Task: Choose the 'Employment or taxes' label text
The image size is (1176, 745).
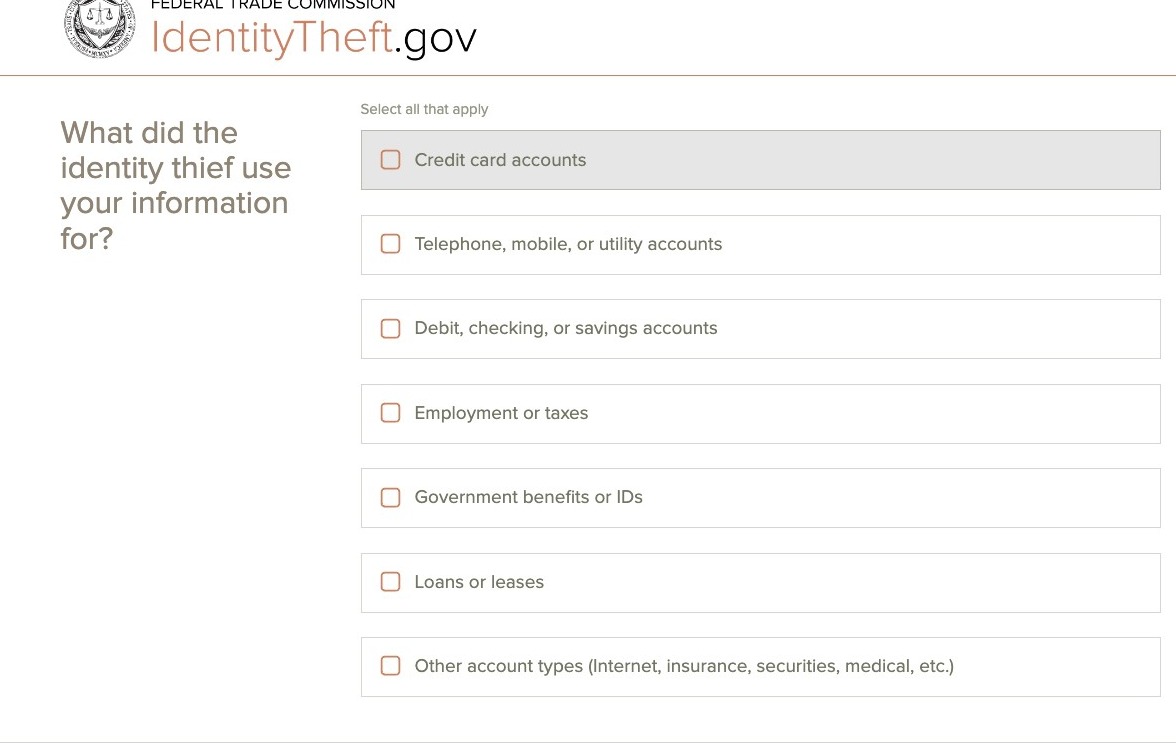Action: pos(501,413)
